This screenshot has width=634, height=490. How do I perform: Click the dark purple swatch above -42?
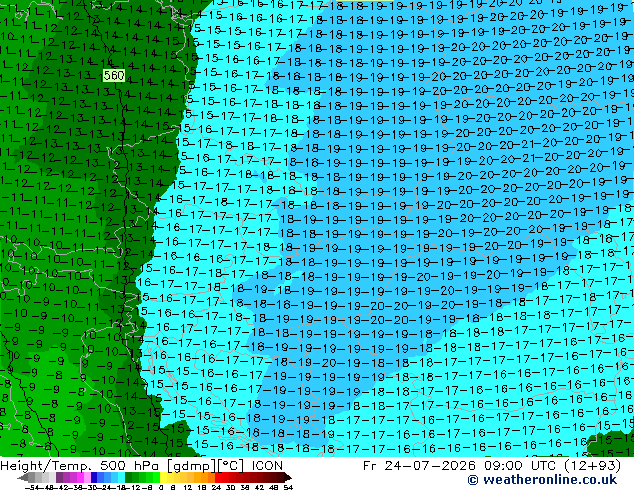coord(59,477)
